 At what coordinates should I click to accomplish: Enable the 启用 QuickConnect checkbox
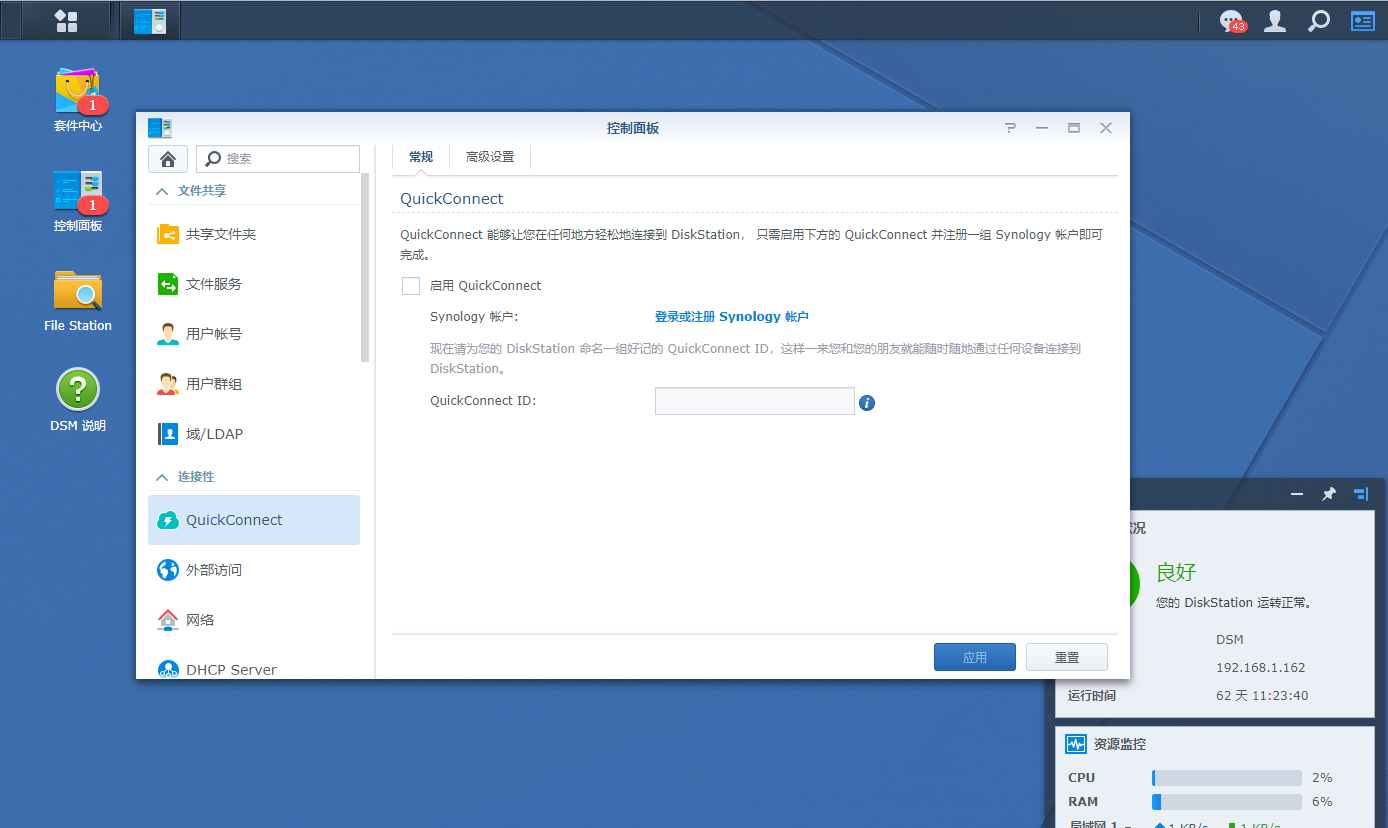(411, 286)
